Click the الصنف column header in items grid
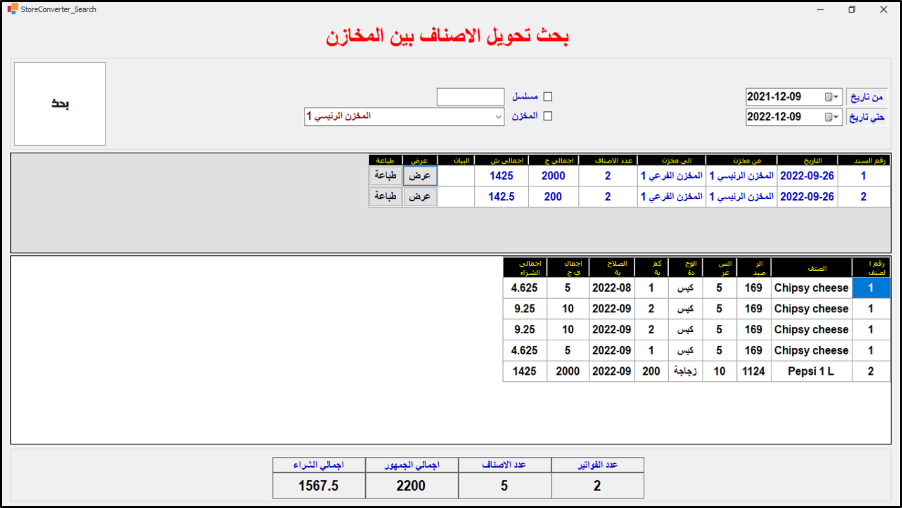 [811, 267]
